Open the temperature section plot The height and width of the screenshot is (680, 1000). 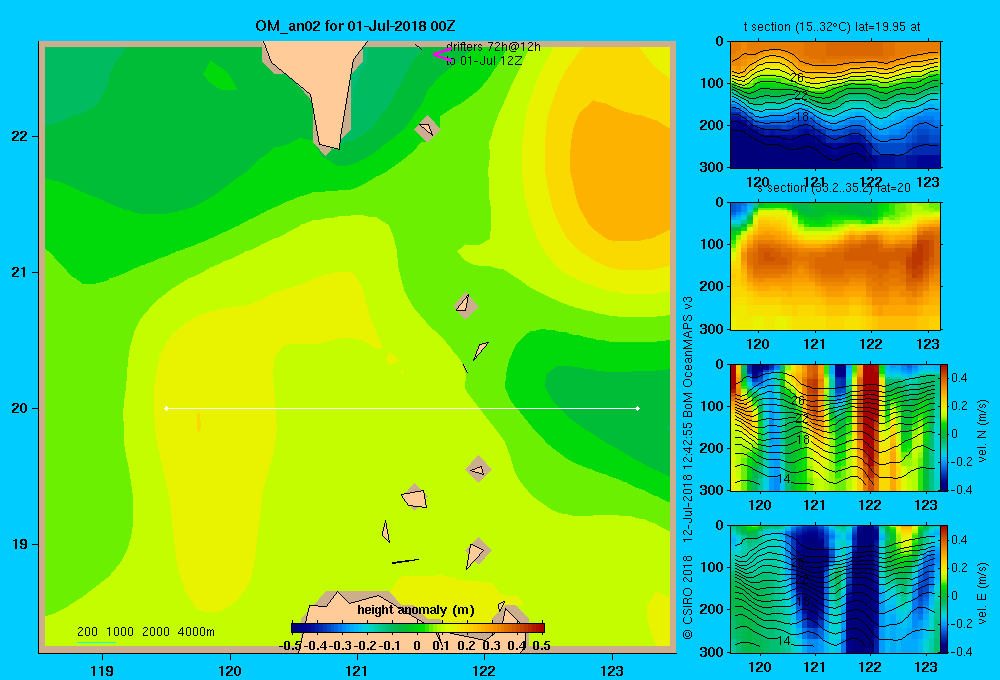click(x=835, y=105)
